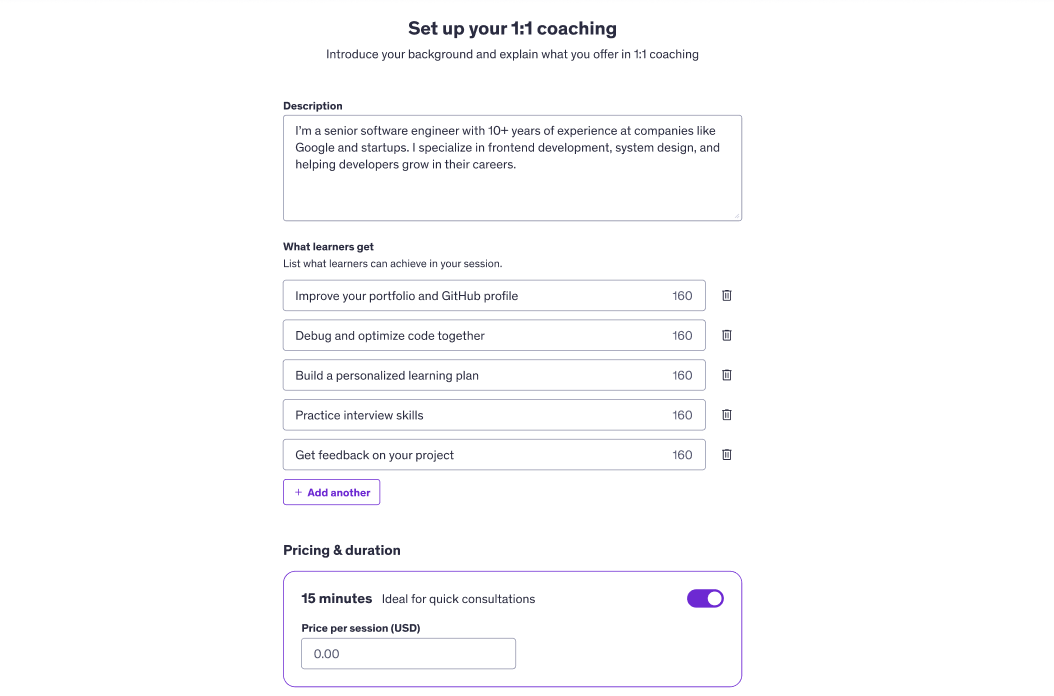Viewport: 1054px width, 696px height.
Task: Remove "Practice interview skills" using trash icon
Action: click(726, 415)
